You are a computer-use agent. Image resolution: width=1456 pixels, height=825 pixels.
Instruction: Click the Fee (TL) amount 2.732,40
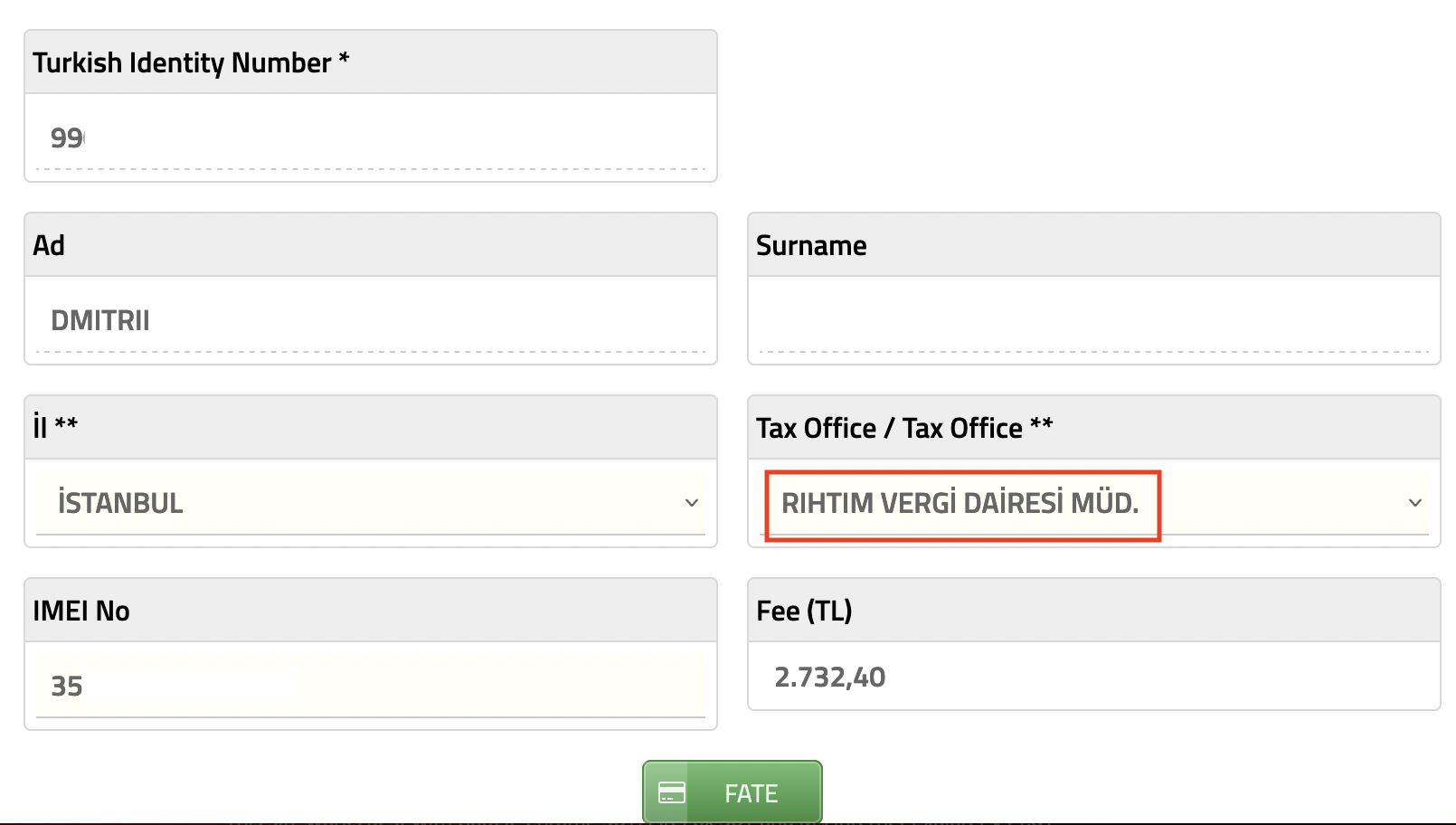tap(830, 677)
